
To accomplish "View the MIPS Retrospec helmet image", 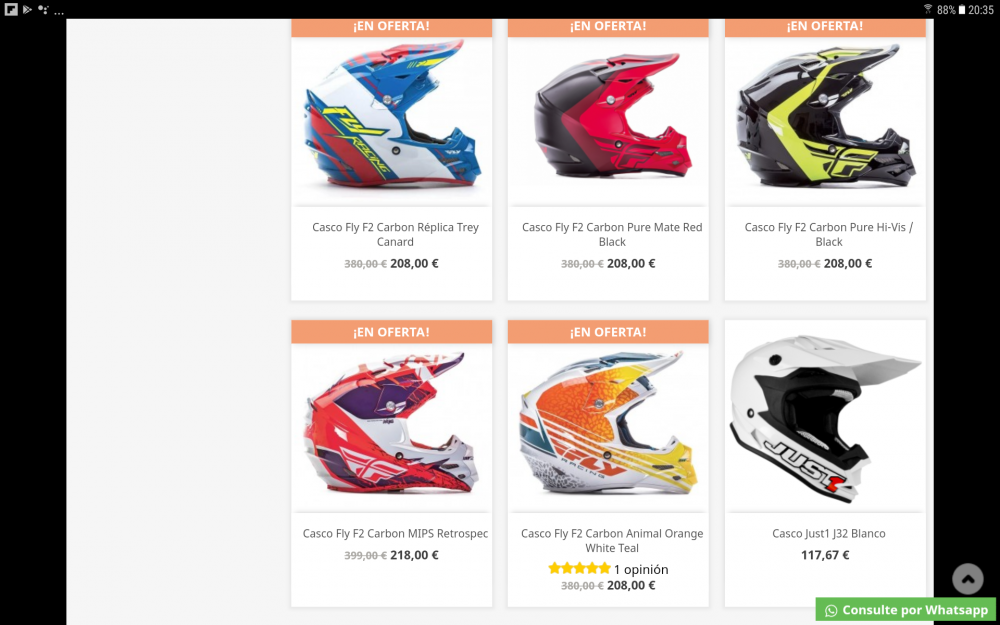I will point(392,427).
